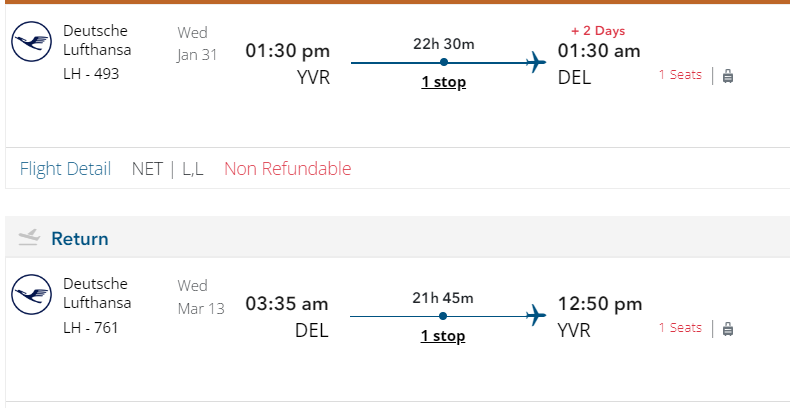Click the "+ 2 Days" arrival notice

pyautogui.click(x=598, y=31)
